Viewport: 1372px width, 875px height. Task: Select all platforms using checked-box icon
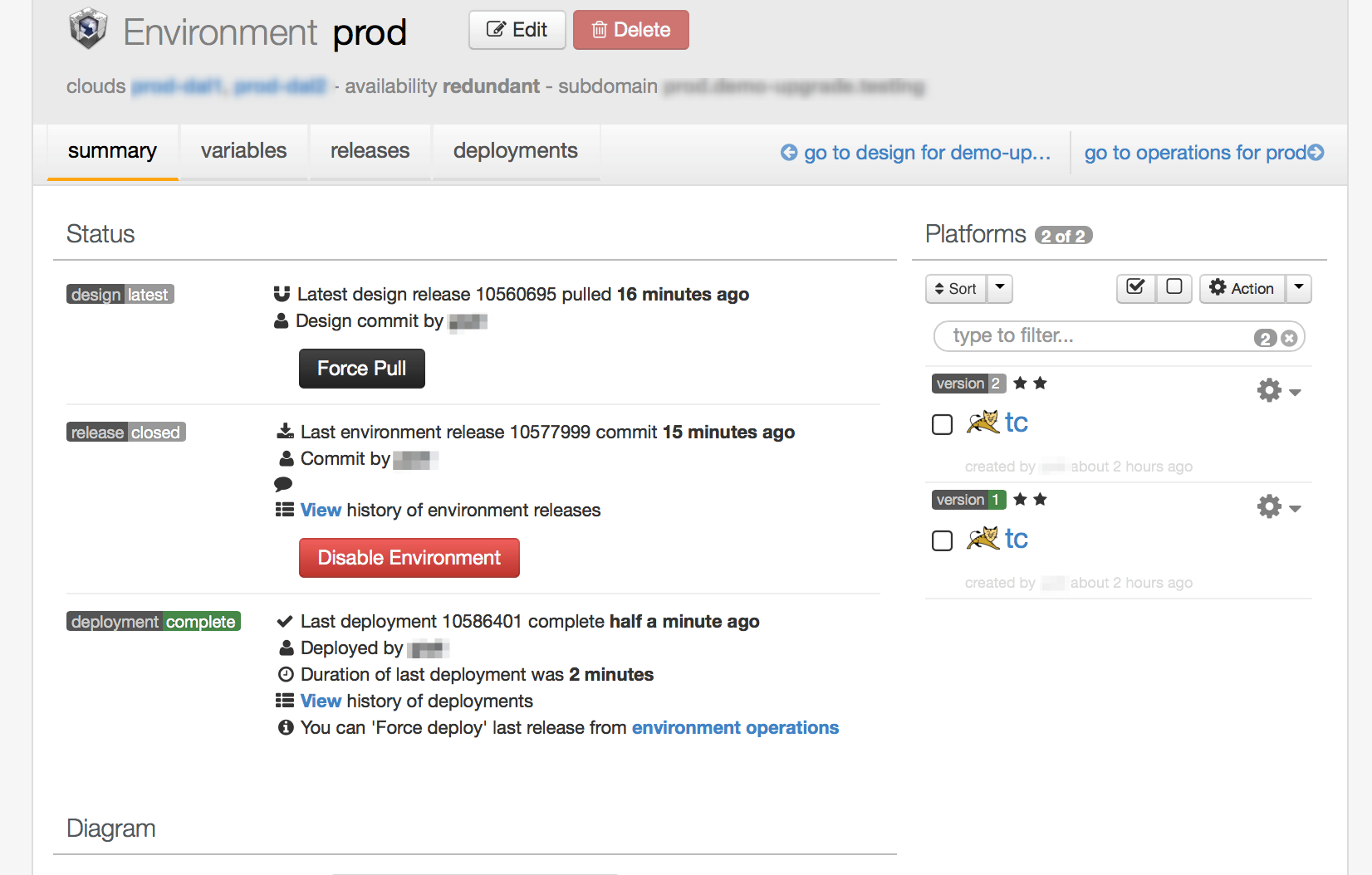pyautogui.click(x=1135, y=288)
